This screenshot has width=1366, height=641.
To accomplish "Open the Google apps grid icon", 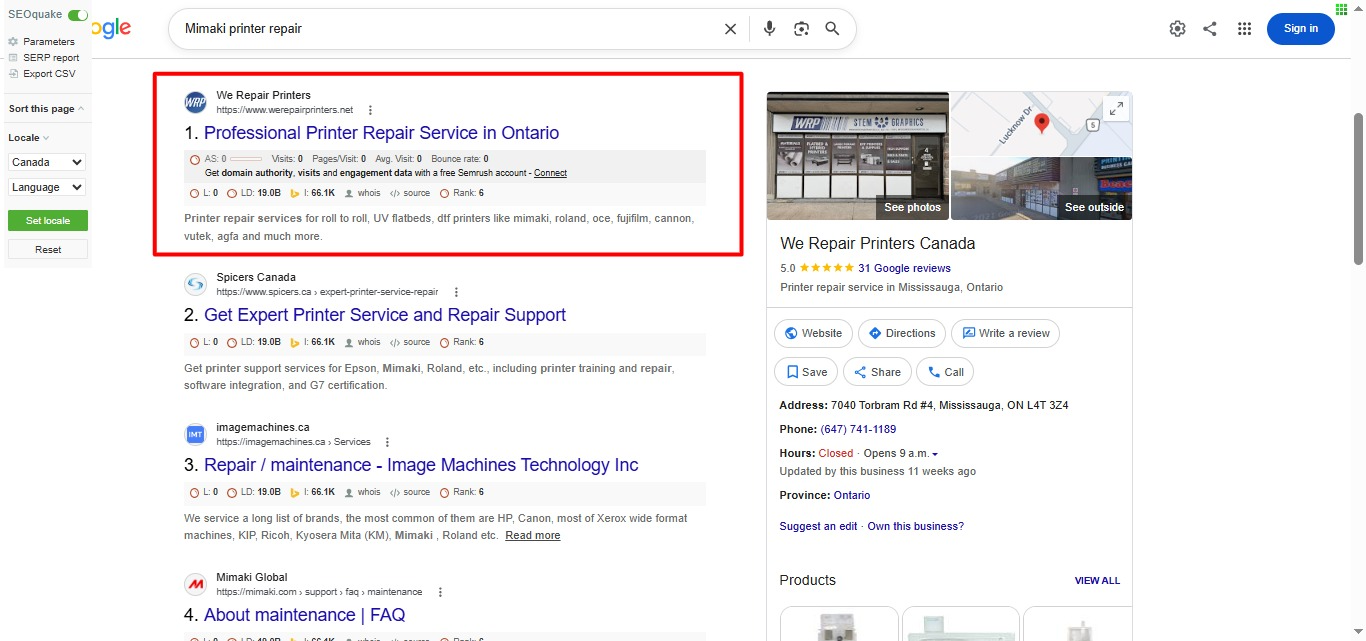I will point(1244,29).
